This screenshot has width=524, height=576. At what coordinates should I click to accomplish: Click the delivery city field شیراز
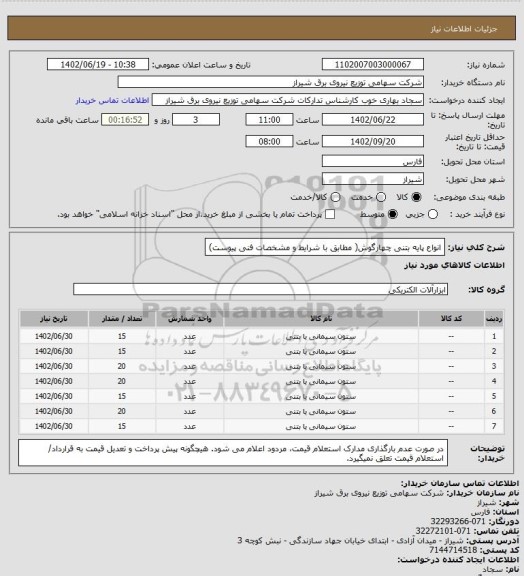pos(373,179)
